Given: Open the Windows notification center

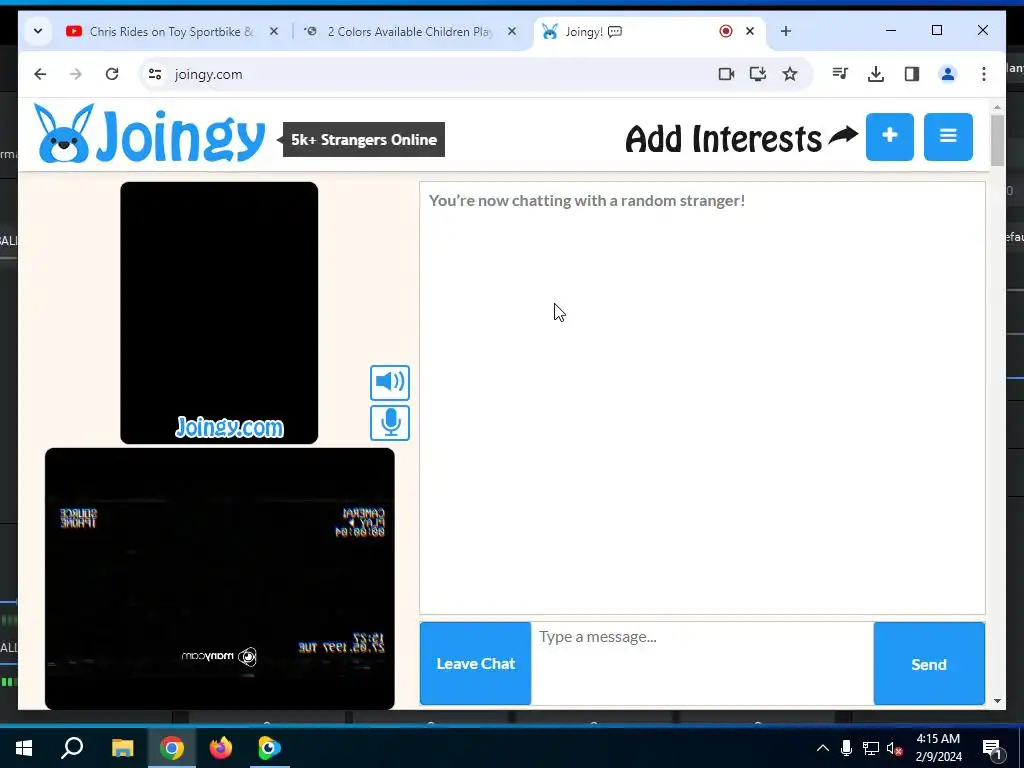Looking at the screenshot, I should pos(991,748).
